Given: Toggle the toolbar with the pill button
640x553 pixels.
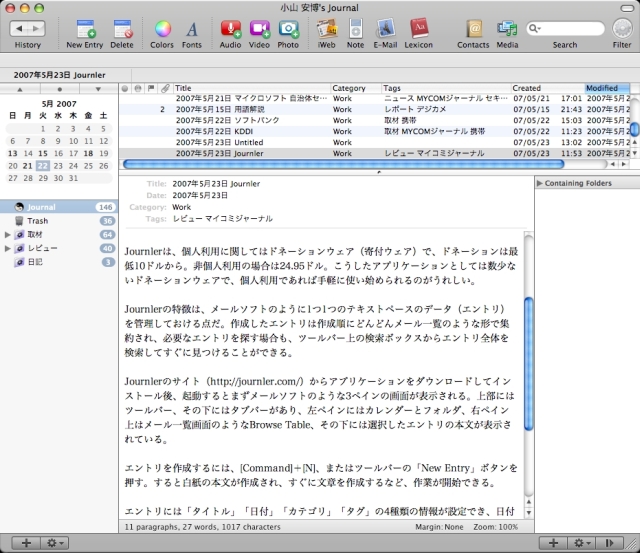Looking at the screenshot, I should click(627, 8).
